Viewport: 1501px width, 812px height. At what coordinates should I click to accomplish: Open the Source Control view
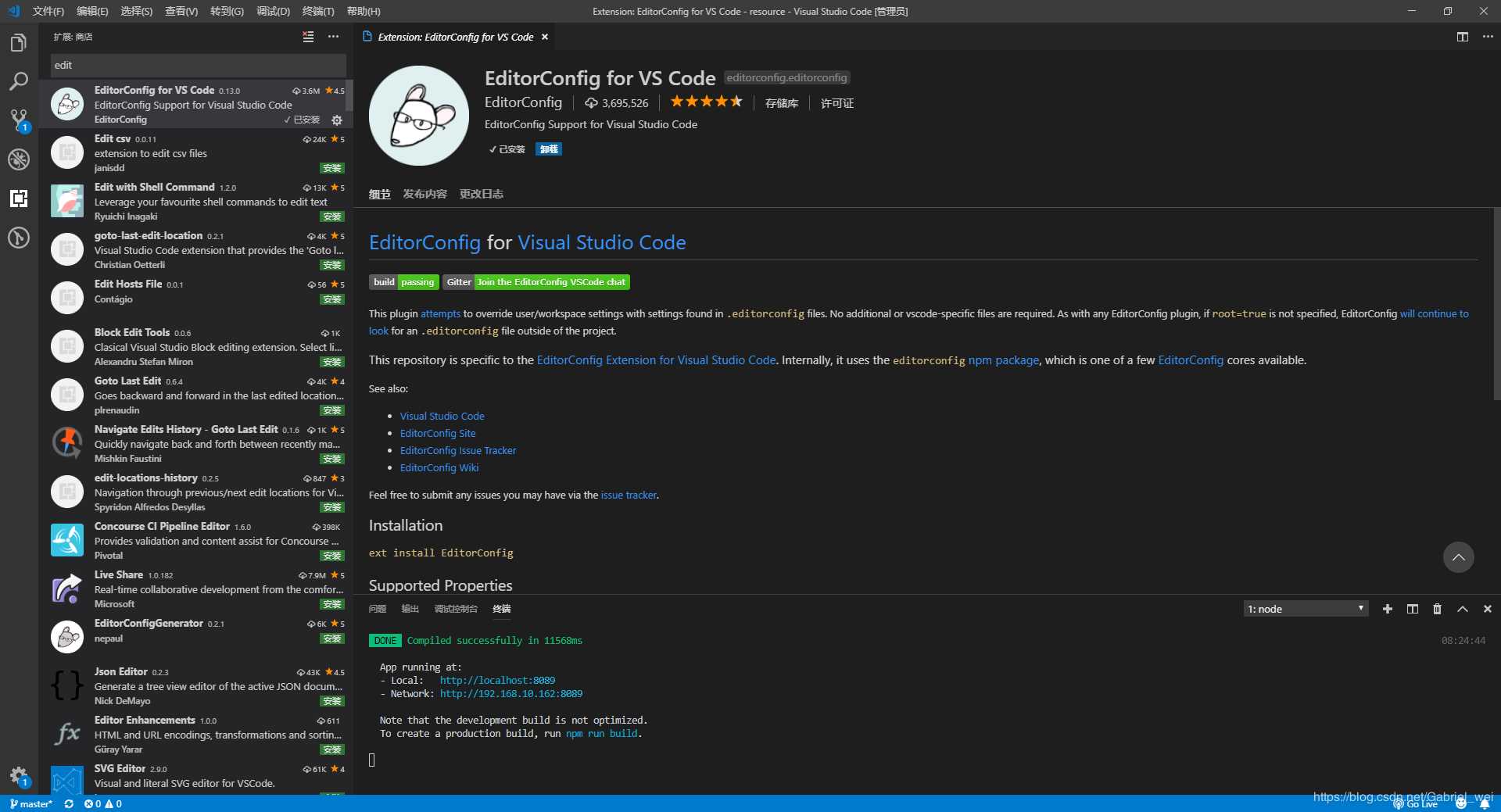point(19,120)
